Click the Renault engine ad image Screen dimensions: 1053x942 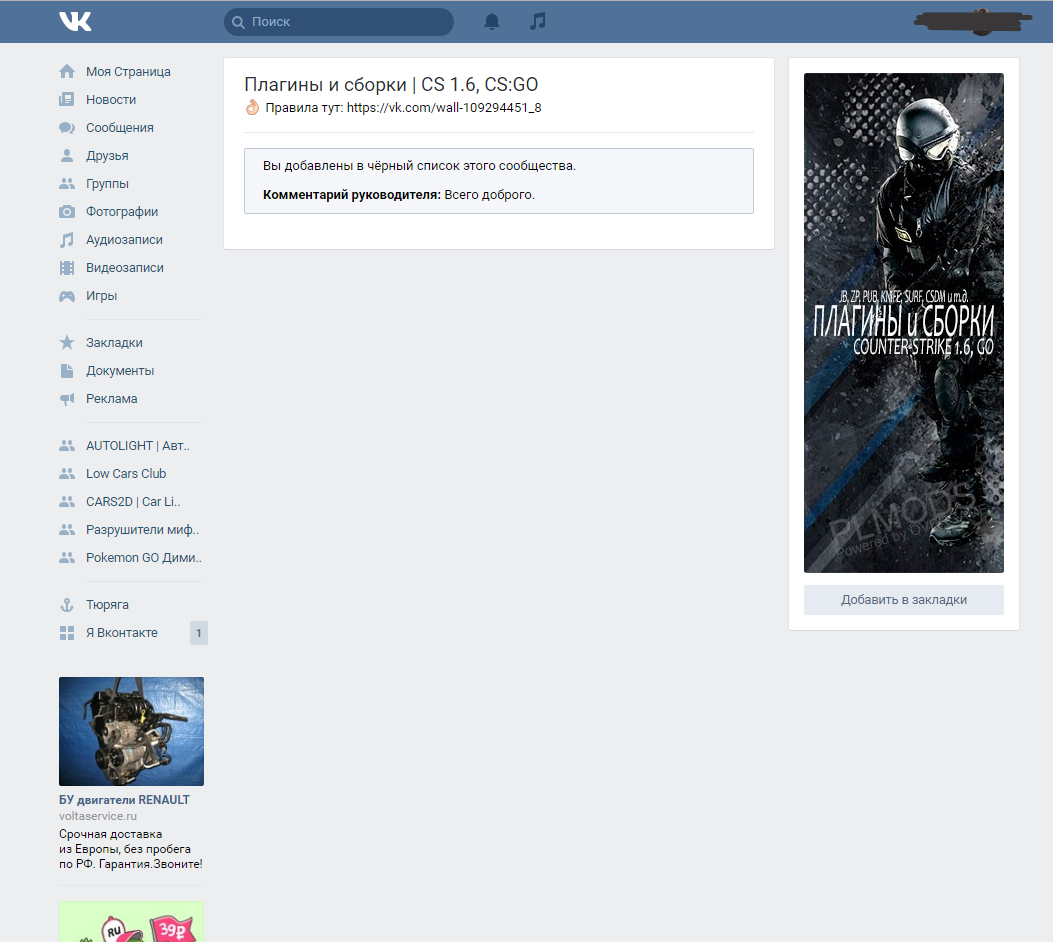[131, 731]
